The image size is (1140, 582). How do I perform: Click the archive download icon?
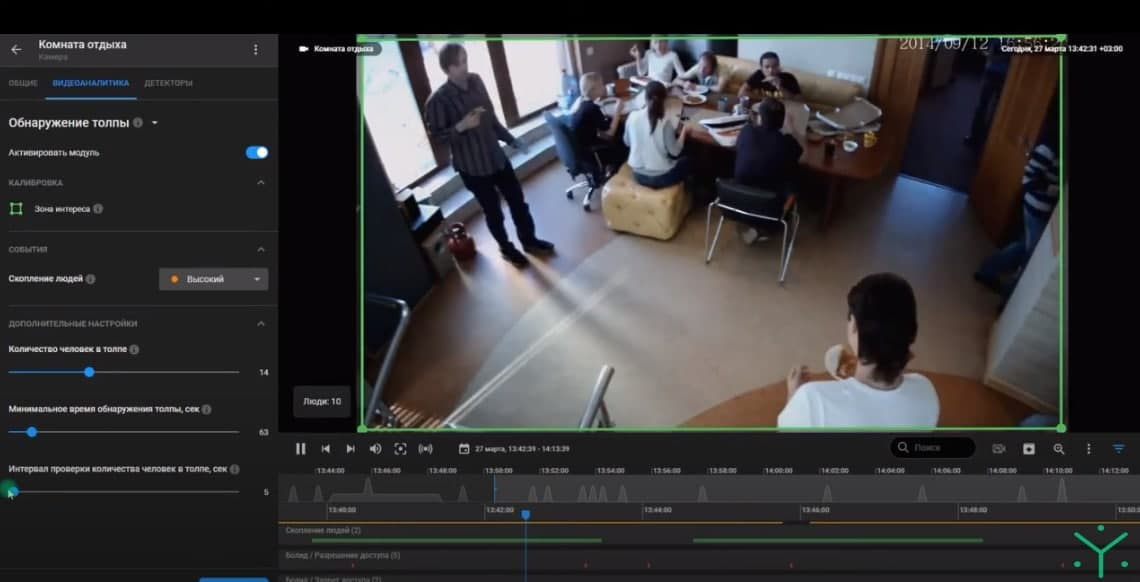[1029, 449]
